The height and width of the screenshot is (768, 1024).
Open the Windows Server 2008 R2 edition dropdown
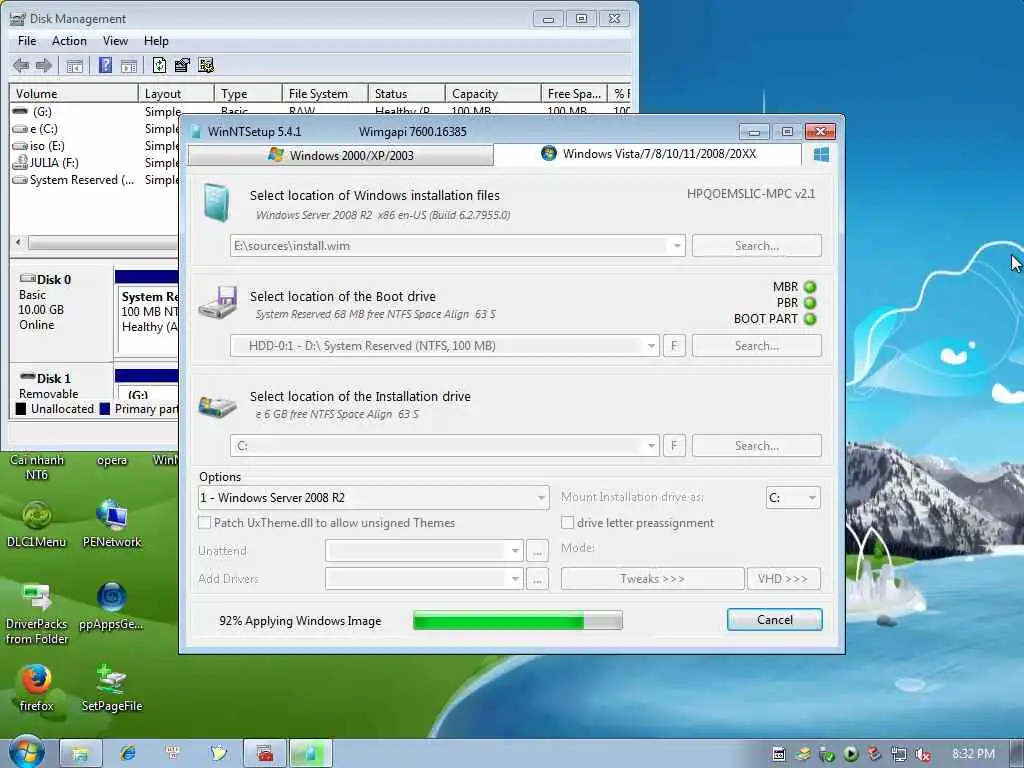point(374,498)
